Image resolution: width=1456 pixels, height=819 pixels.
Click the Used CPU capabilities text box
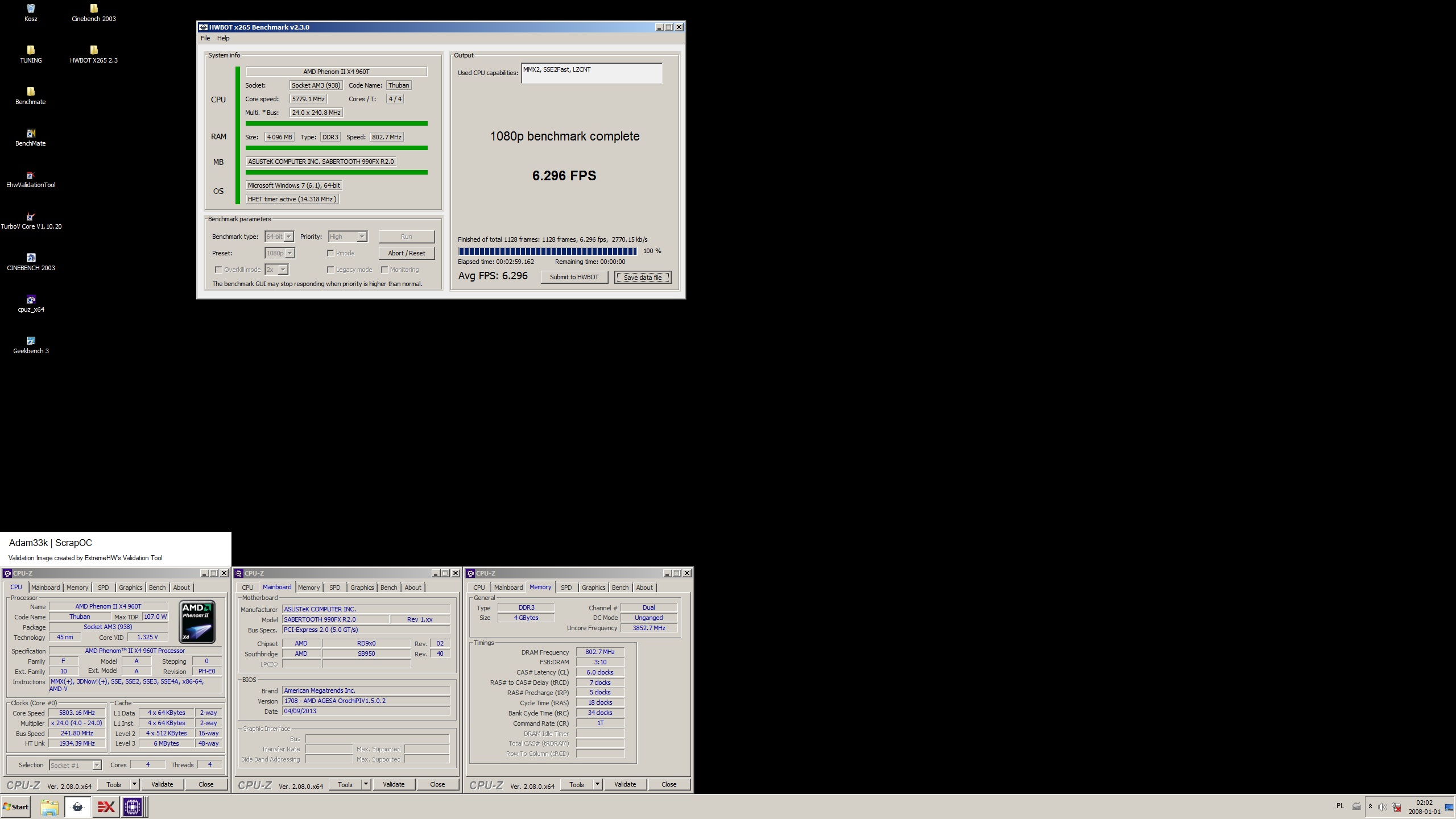click(591, 73)
